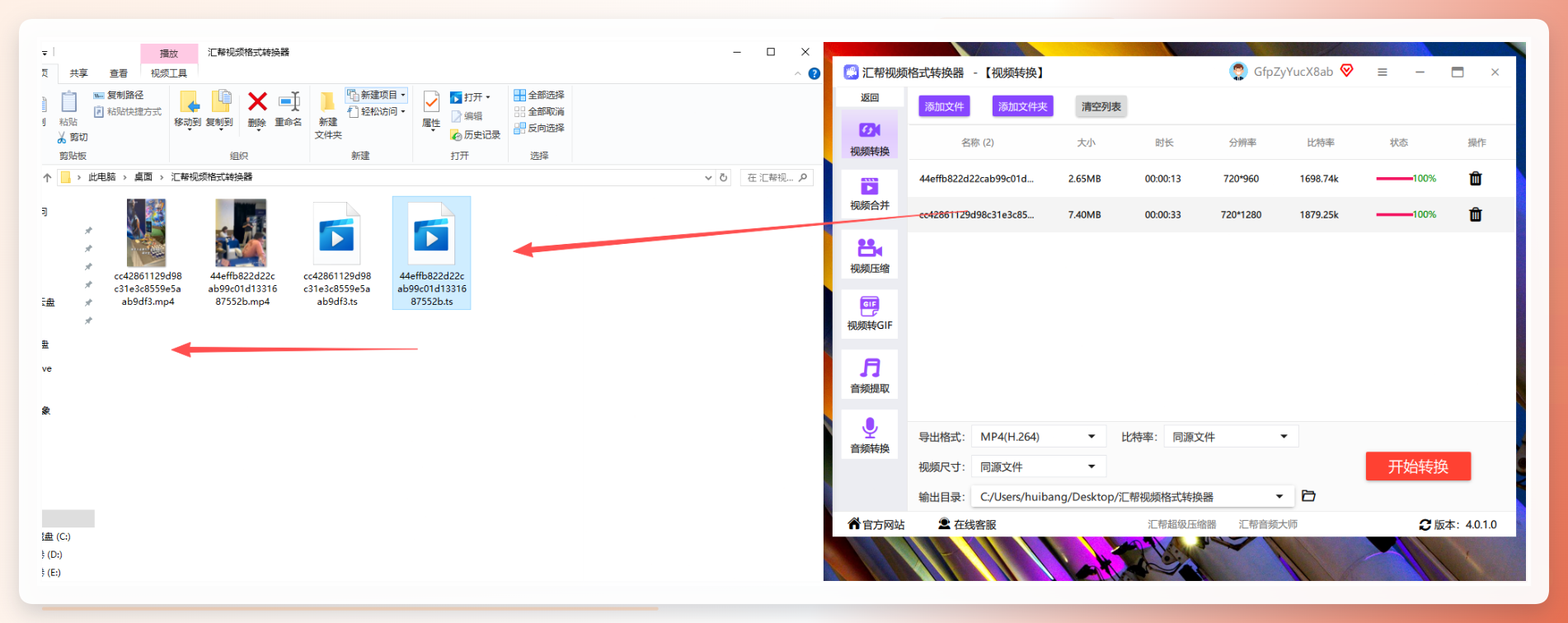Select the 44effb822d22c...87552b.mp4 thumbnail

tap(242, 253)
